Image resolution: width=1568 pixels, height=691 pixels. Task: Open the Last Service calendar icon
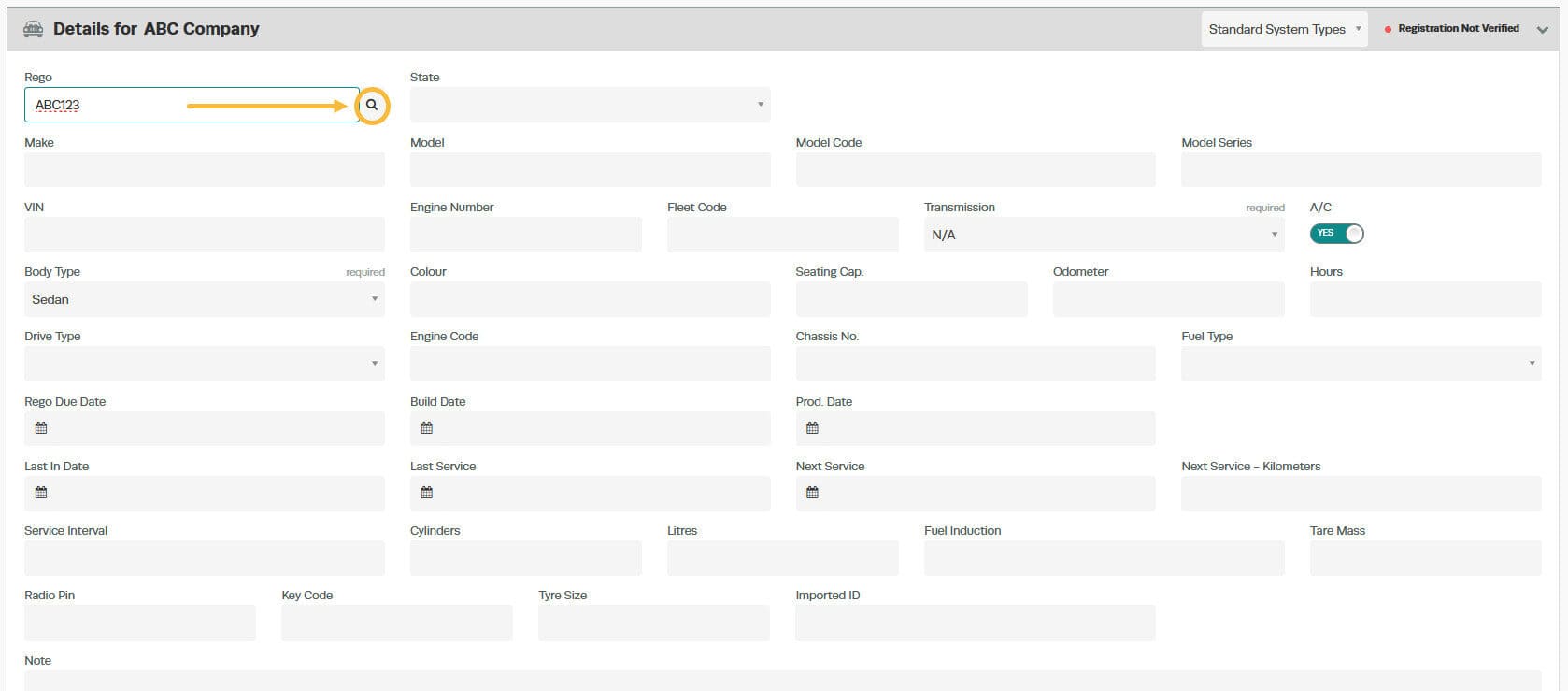(427, 493)
